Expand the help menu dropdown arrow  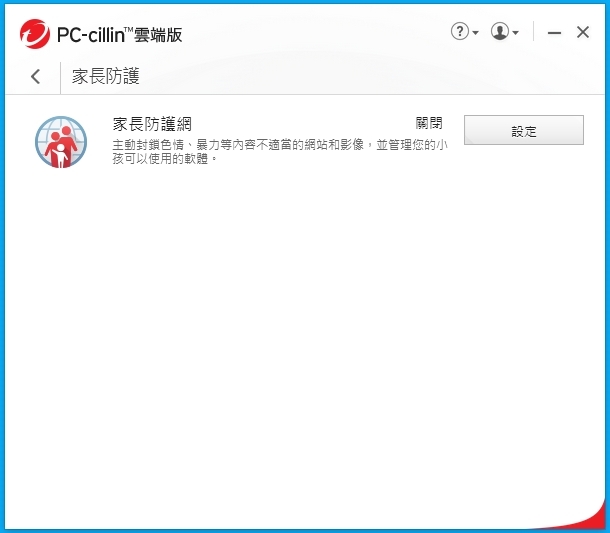coord(475,33)
